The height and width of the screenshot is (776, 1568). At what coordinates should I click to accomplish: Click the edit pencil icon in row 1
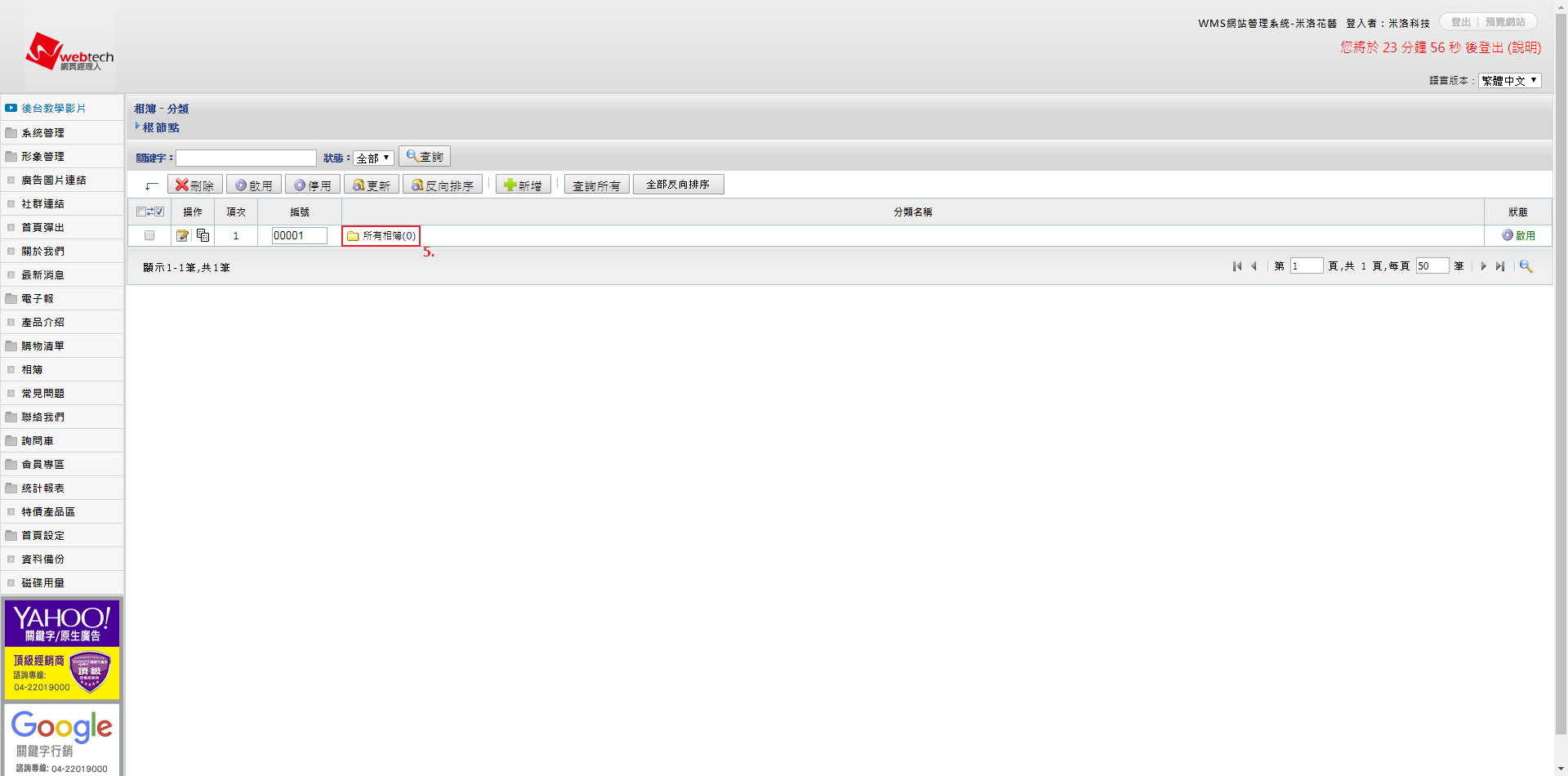(x=182, y=236)
